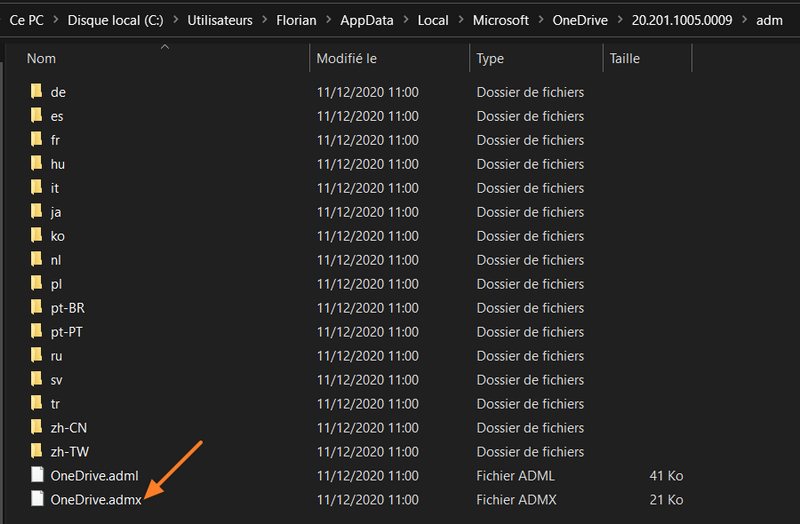The image size is (800, 524).
Task: Navigate to Florian breadcrumb
Action: (296, 20)
